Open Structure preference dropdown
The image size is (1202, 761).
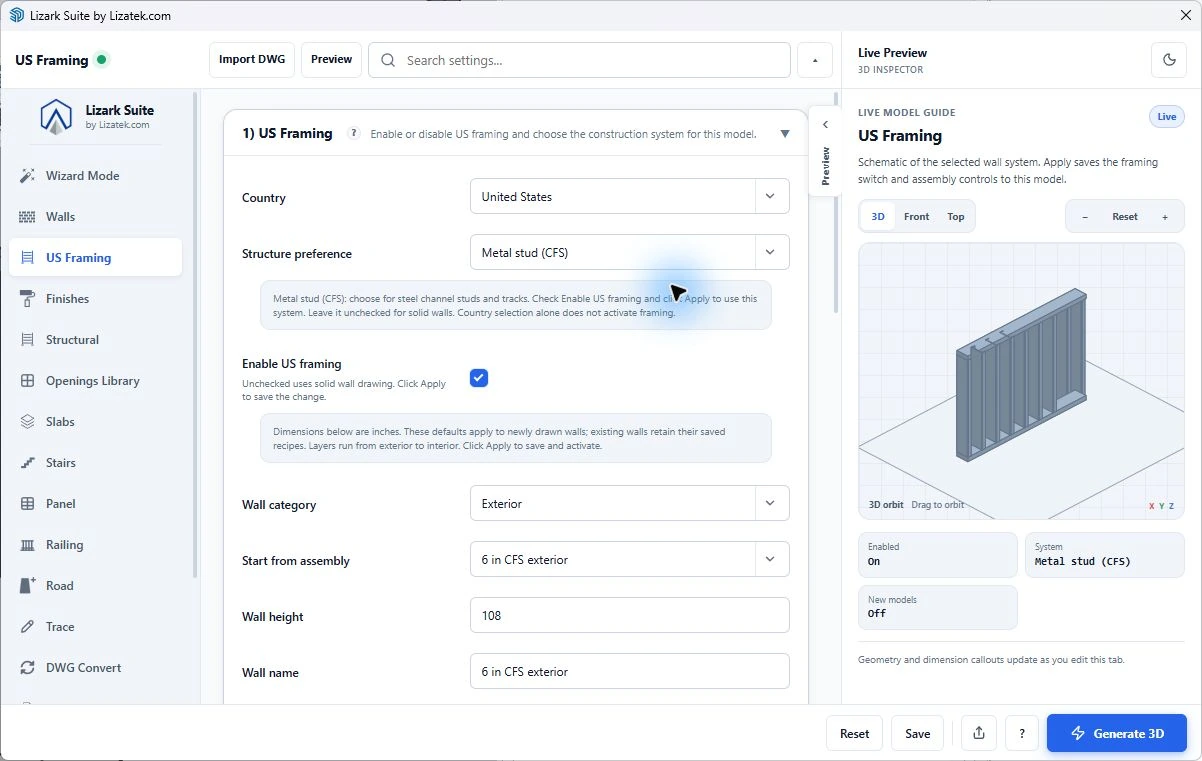click(x=629, y=253)
